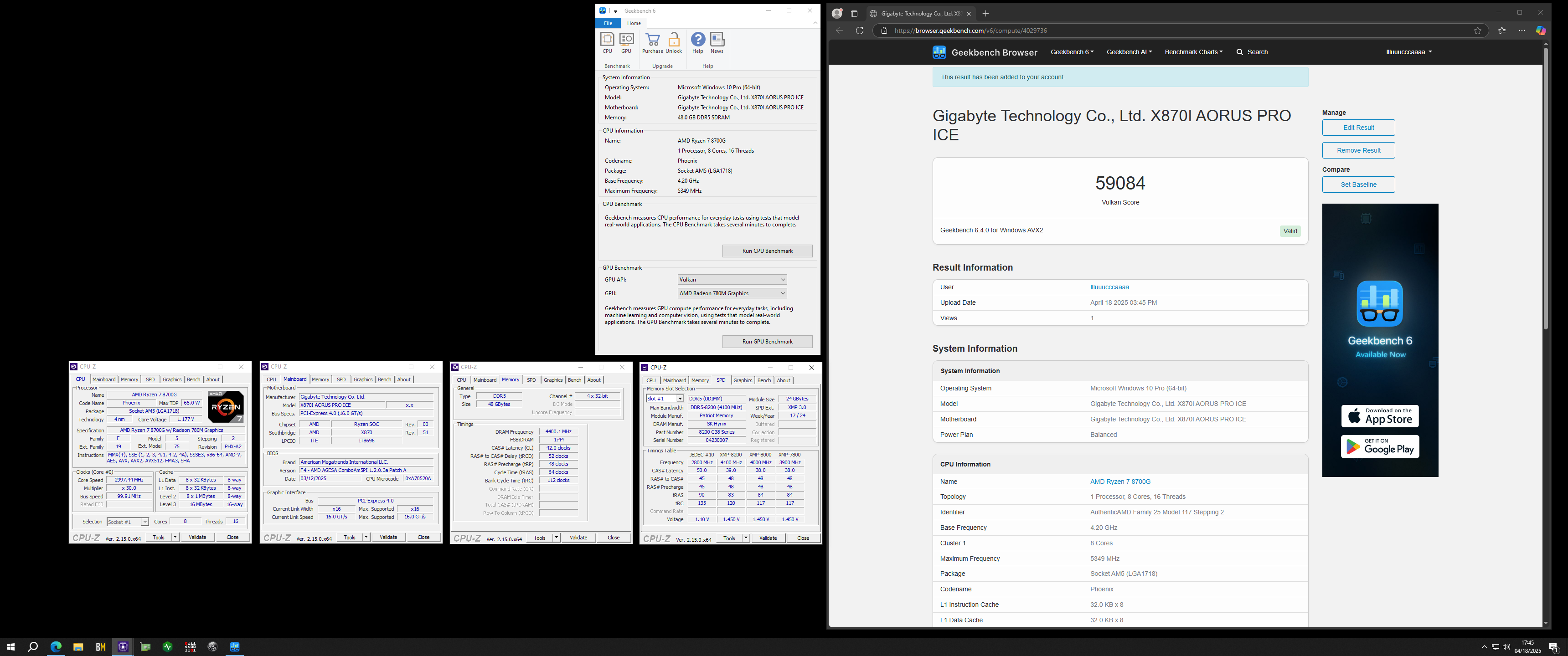1568x656 pixels.
Task: Open the Copilot icon in the browser toolbar
Action: 1541,31
